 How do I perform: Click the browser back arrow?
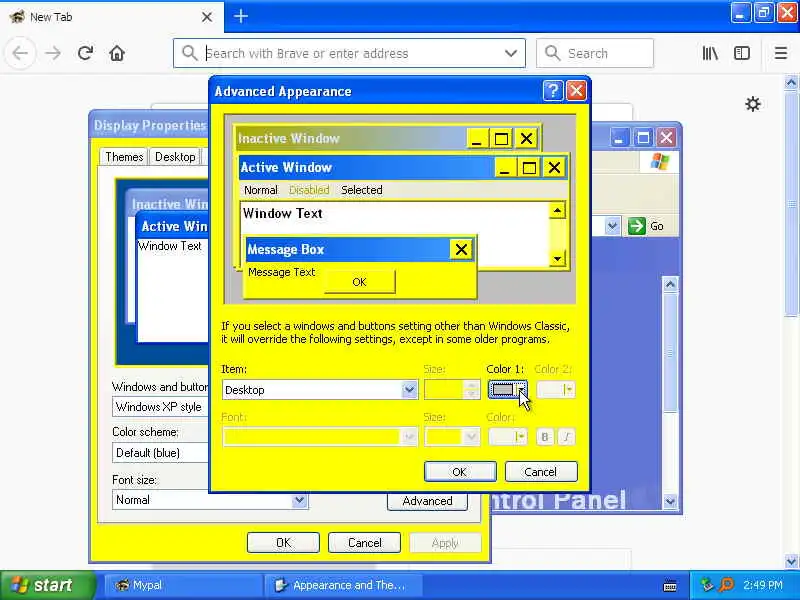20,53
